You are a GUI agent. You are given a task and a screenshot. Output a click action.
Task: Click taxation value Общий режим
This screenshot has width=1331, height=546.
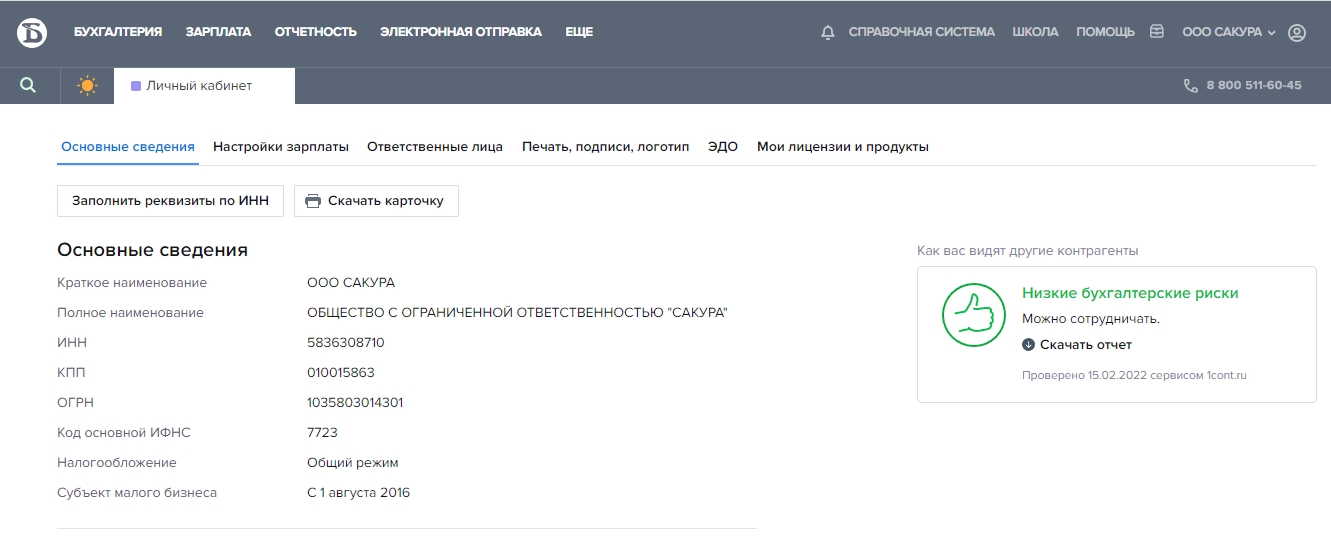(353, 463)
